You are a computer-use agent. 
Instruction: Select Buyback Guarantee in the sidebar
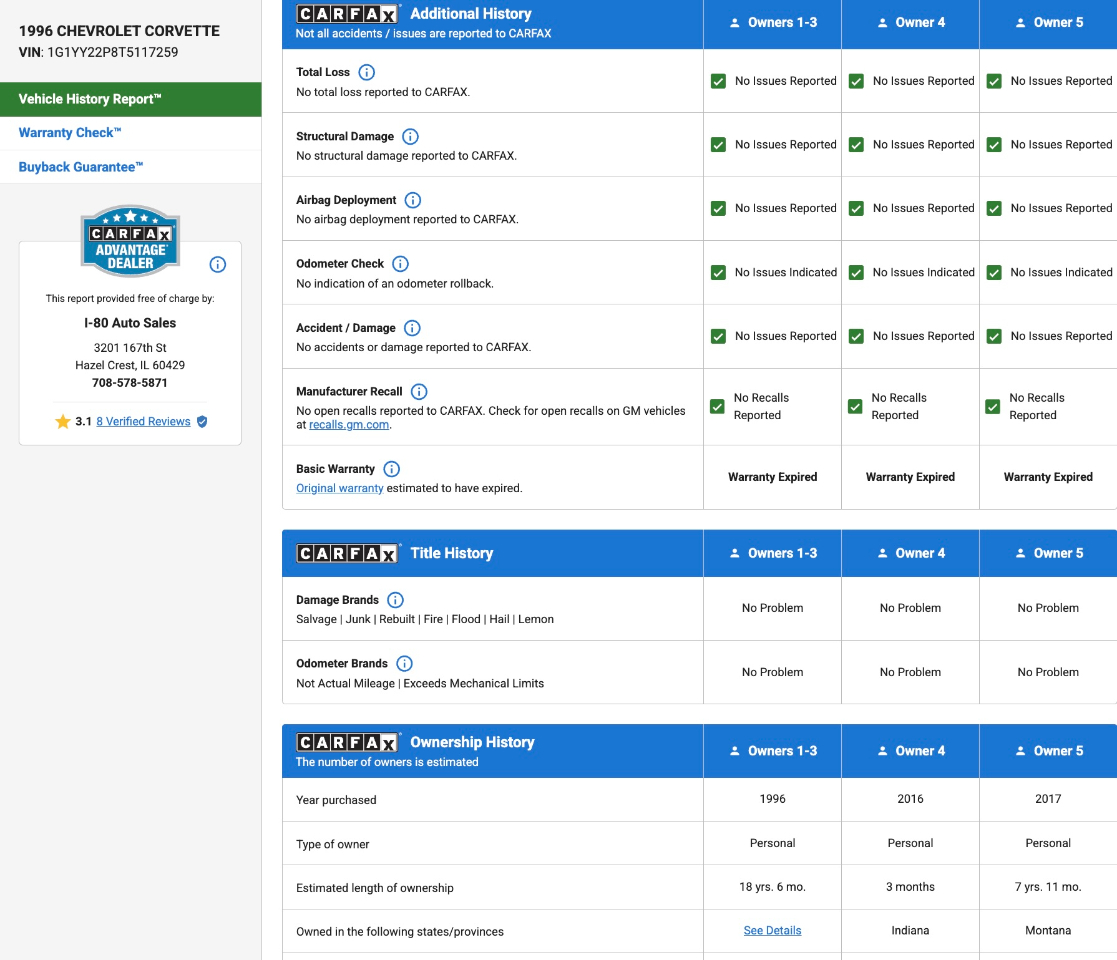[x=81, y=167]
